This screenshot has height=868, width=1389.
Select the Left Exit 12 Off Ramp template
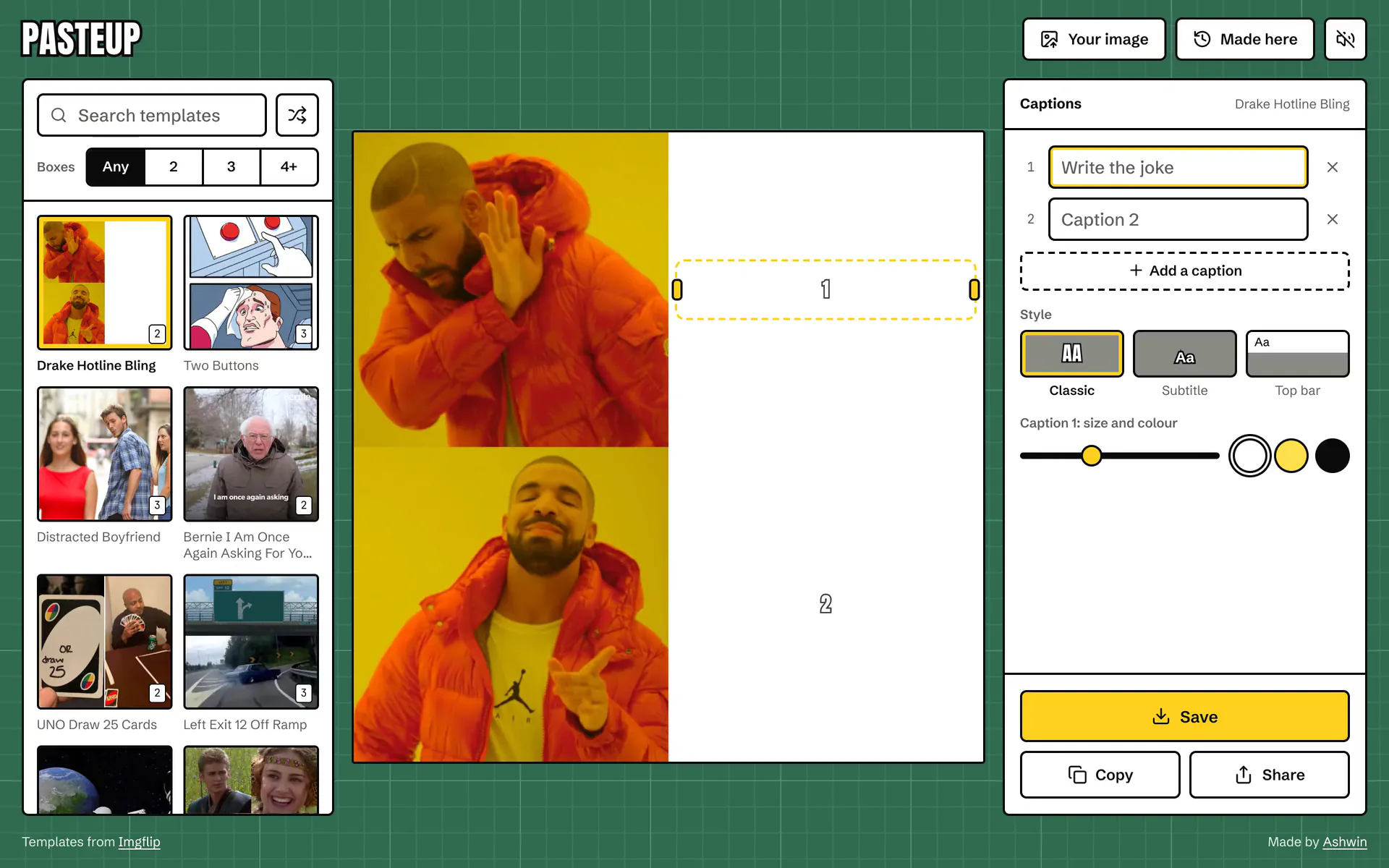[251, 642]
